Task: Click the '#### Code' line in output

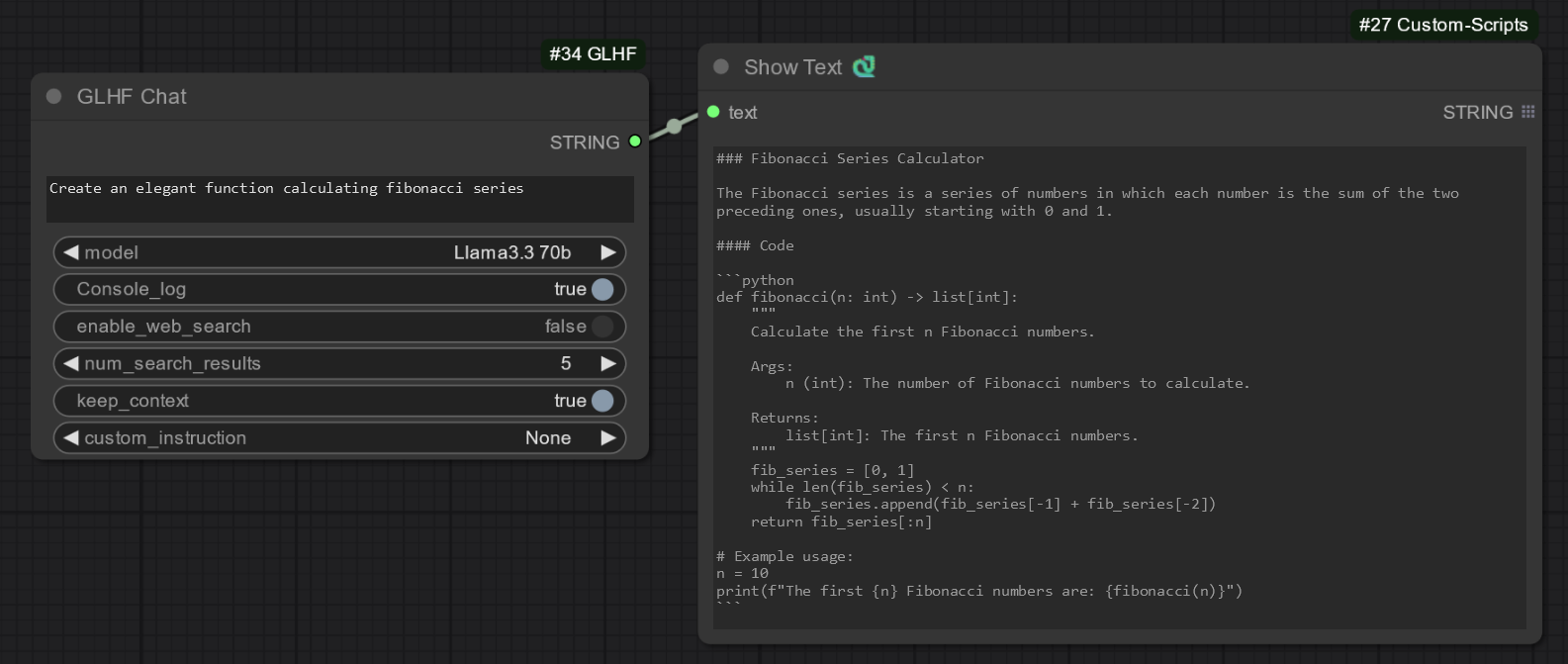Action: pos(755,245)
